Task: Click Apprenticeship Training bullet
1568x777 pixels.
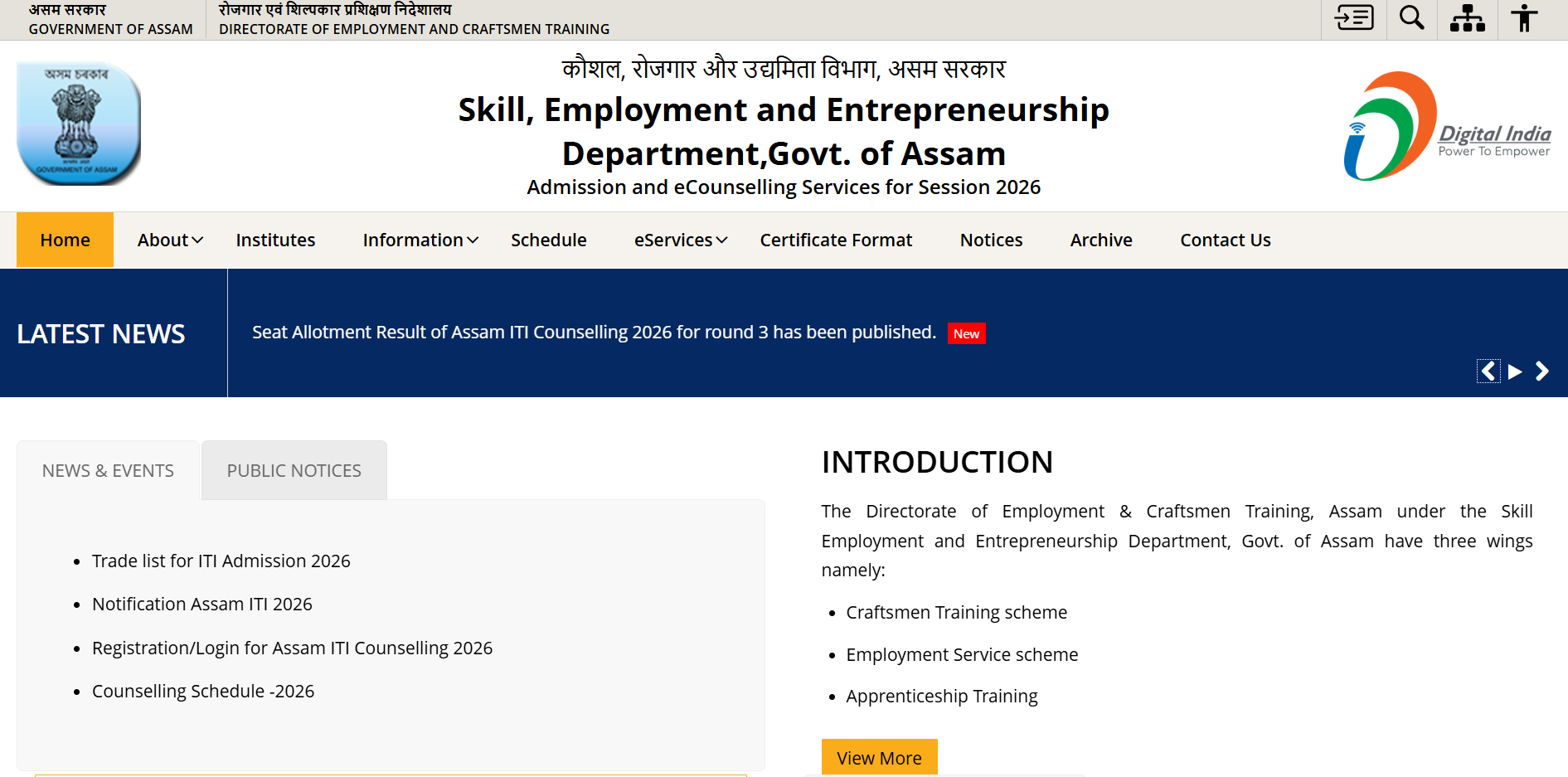Action: click(x=941, y=696)
